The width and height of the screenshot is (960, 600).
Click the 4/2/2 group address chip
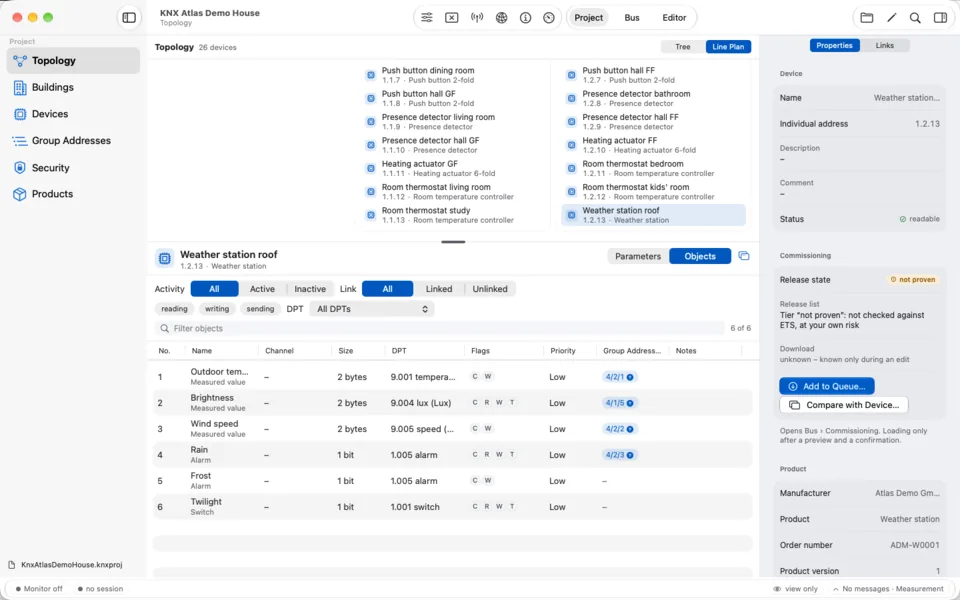(619, 429)
